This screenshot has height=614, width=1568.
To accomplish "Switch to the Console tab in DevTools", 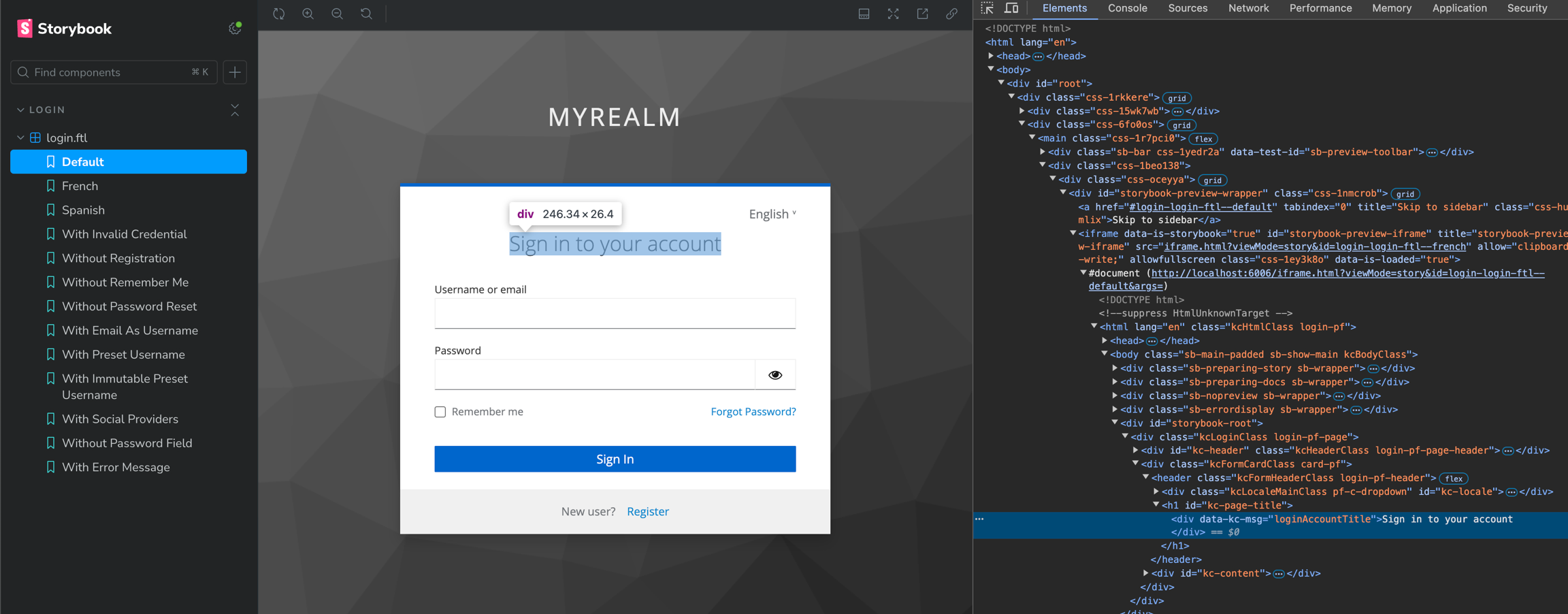I will pos(1127,8).
